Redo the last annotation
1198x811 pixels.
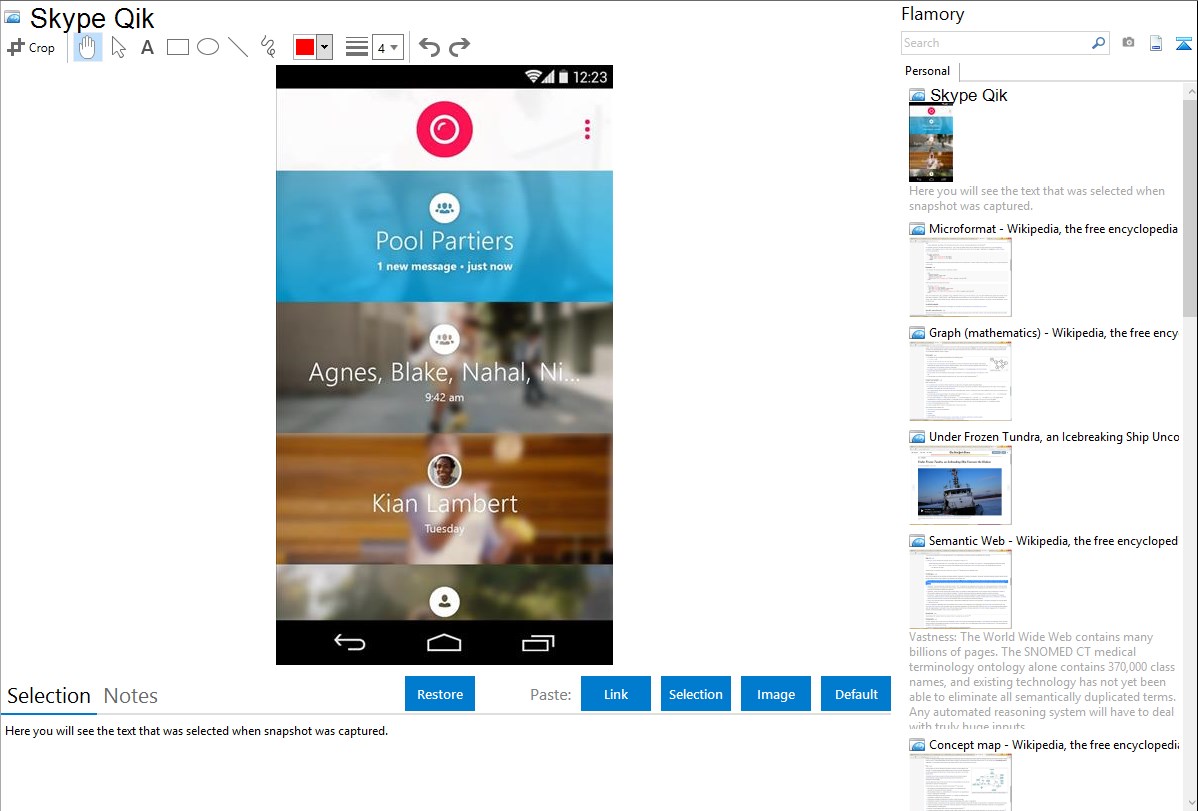[x=459, y=47]
